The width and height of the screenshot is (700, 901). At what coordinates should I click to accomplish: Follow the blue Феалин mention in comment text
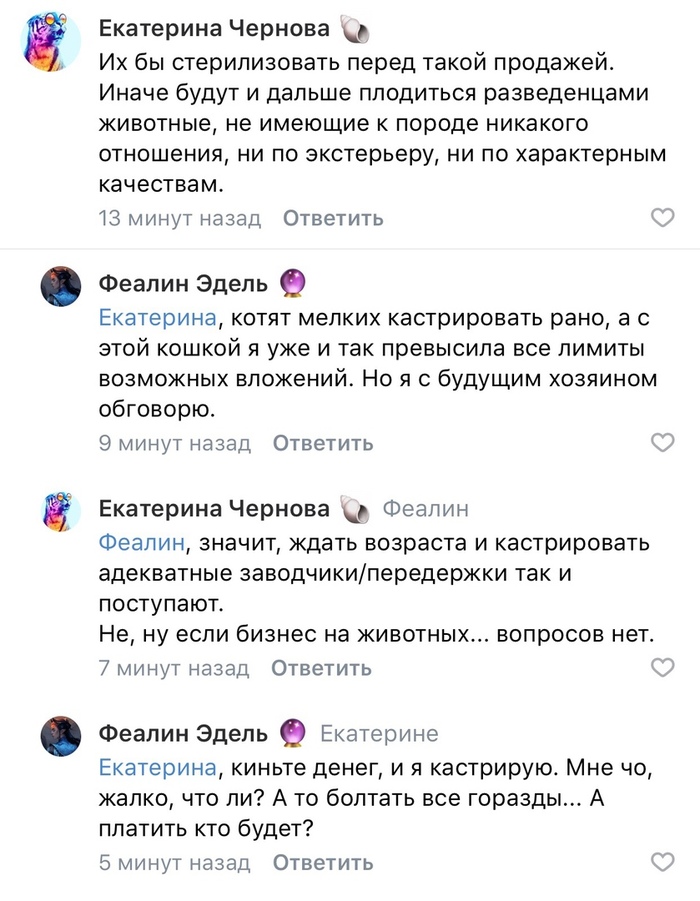[x=143, y=543]
